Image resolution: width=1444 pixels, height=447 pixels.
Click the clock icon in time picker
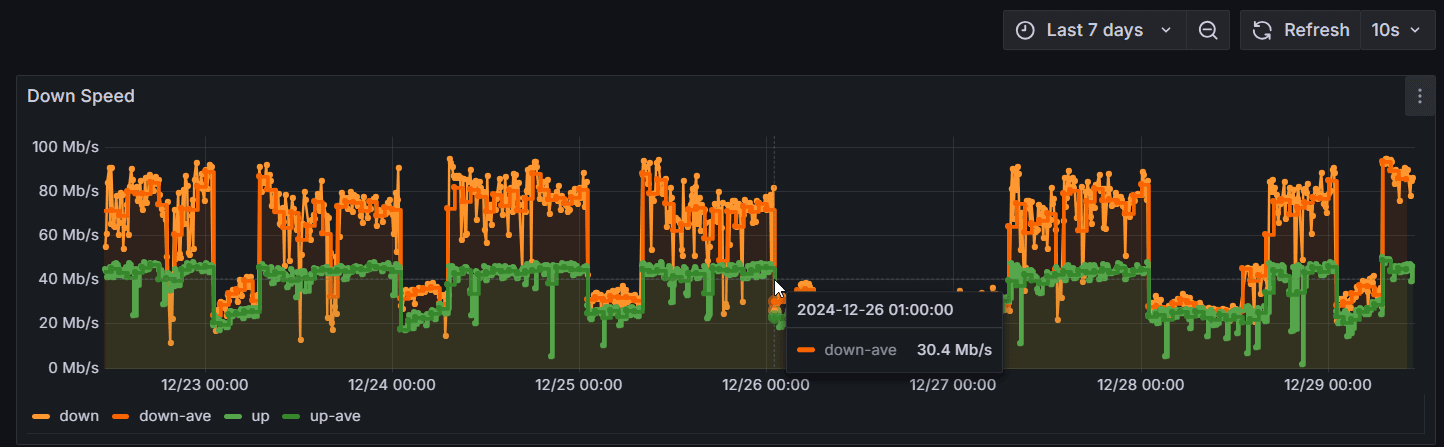[1025, 31]
